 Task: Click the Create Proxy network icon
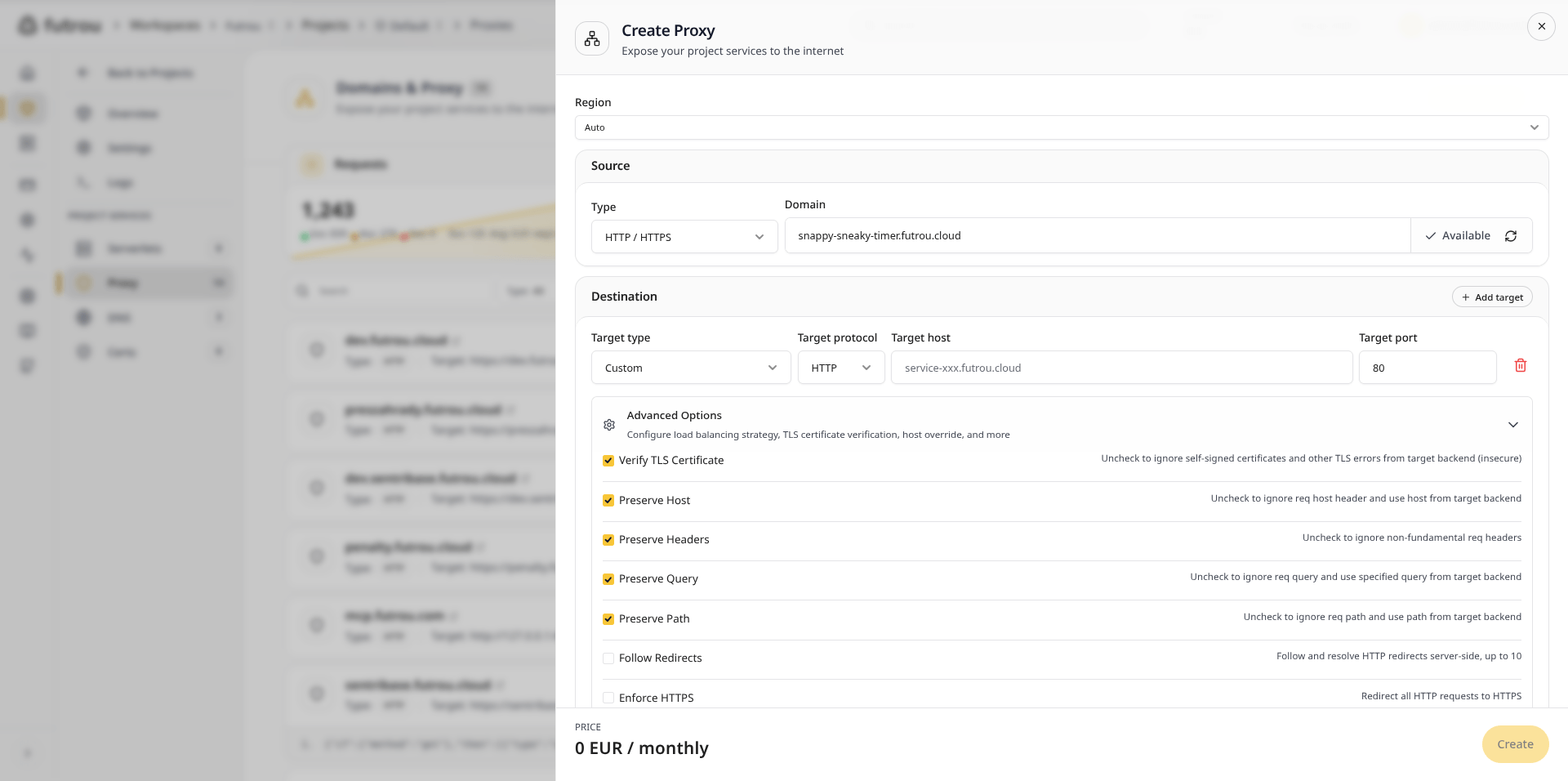(x=592, y=38)
